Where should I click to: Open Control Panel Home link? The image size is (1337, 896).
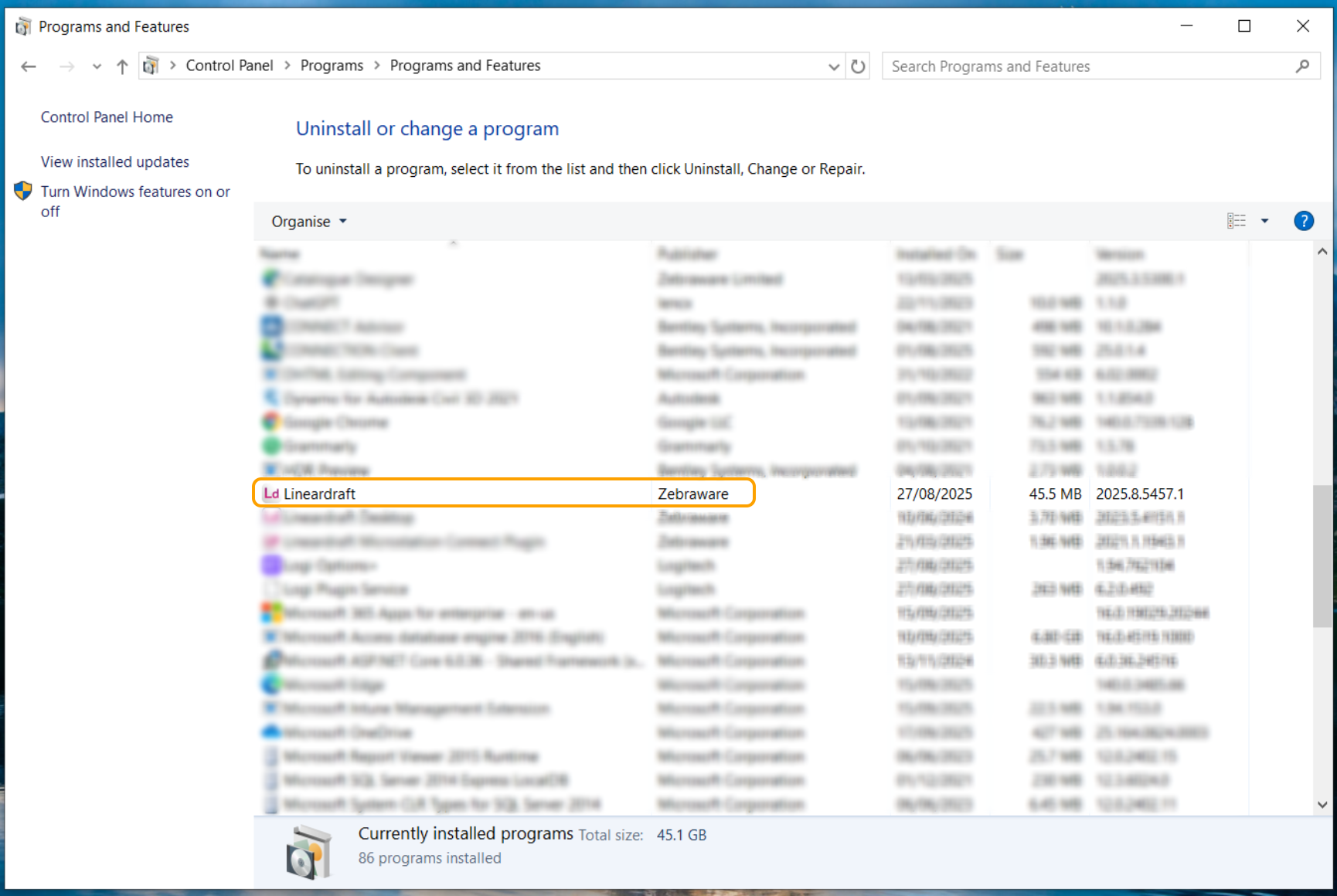click(x=107, y=117)
